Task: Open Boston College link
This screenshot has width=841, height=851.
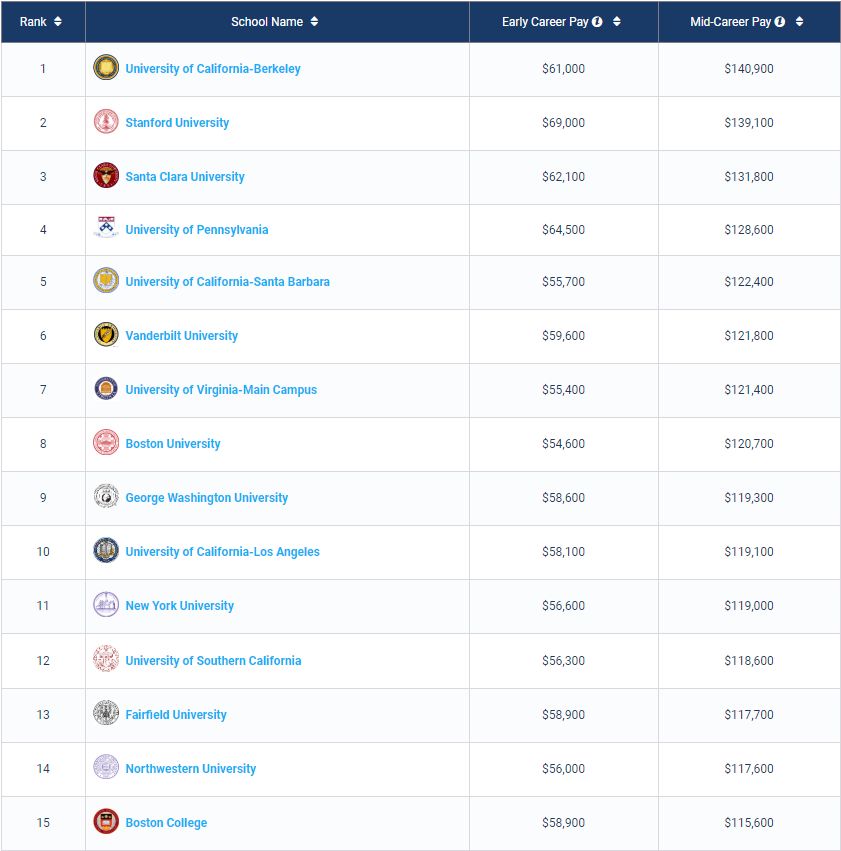Action: tap(166, 823)
